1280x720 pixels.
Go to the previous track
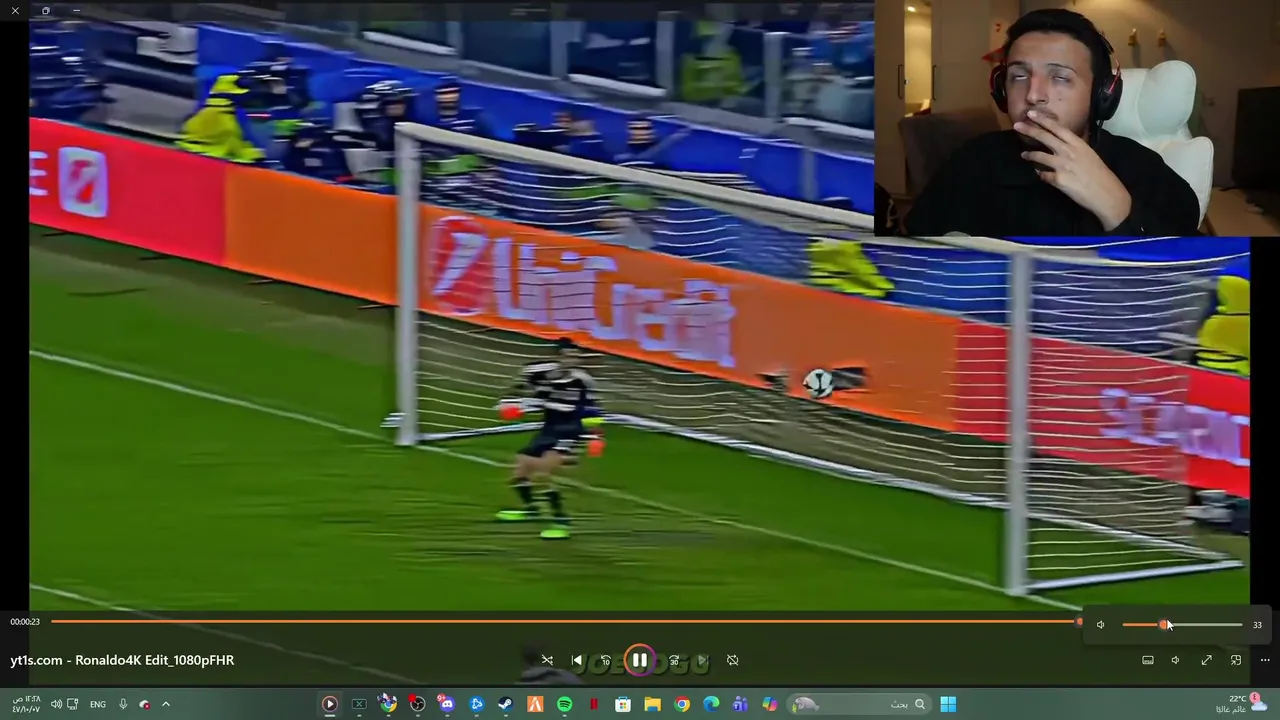click(577, 660)
